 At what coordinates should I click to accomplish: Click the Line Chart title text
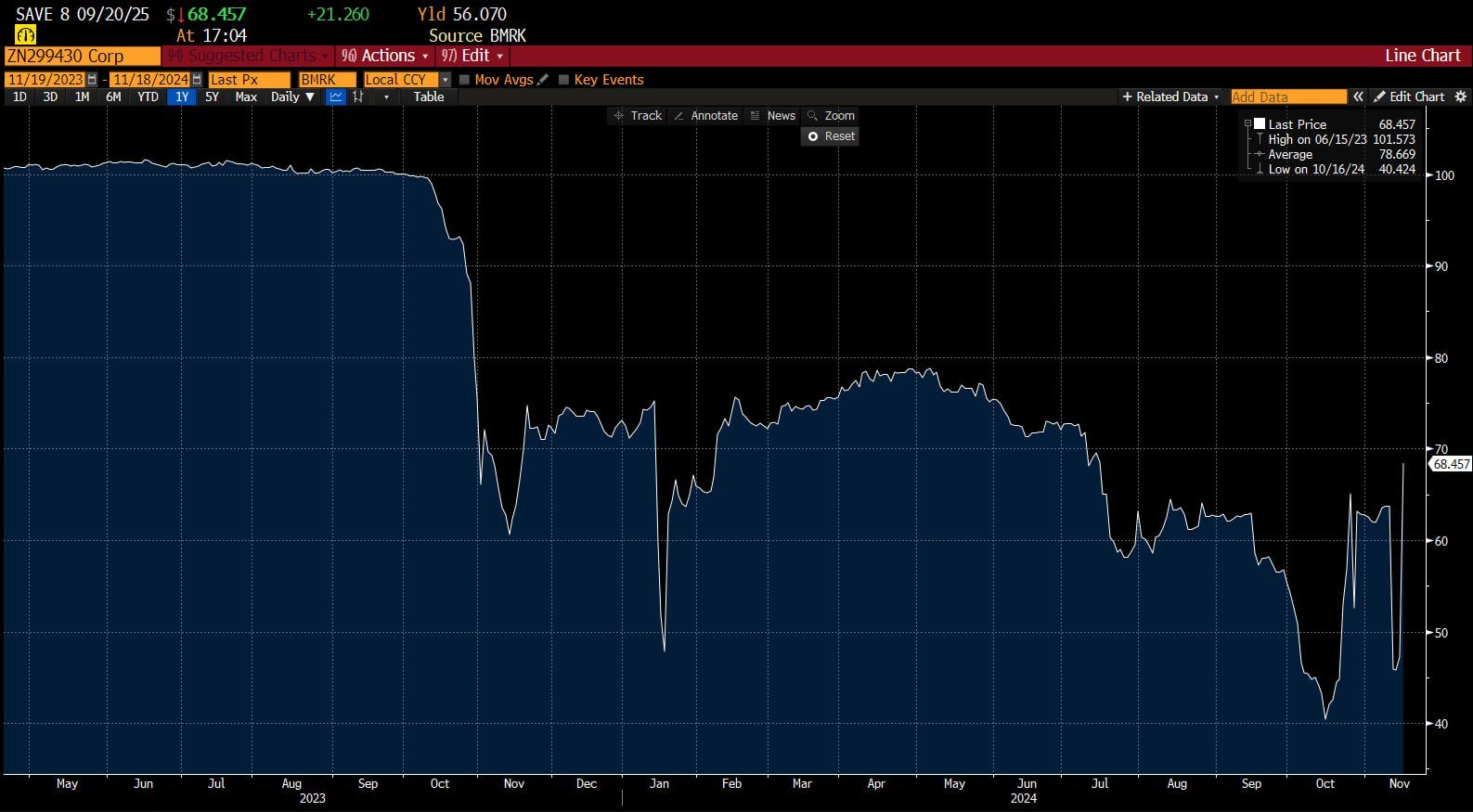1422,56
